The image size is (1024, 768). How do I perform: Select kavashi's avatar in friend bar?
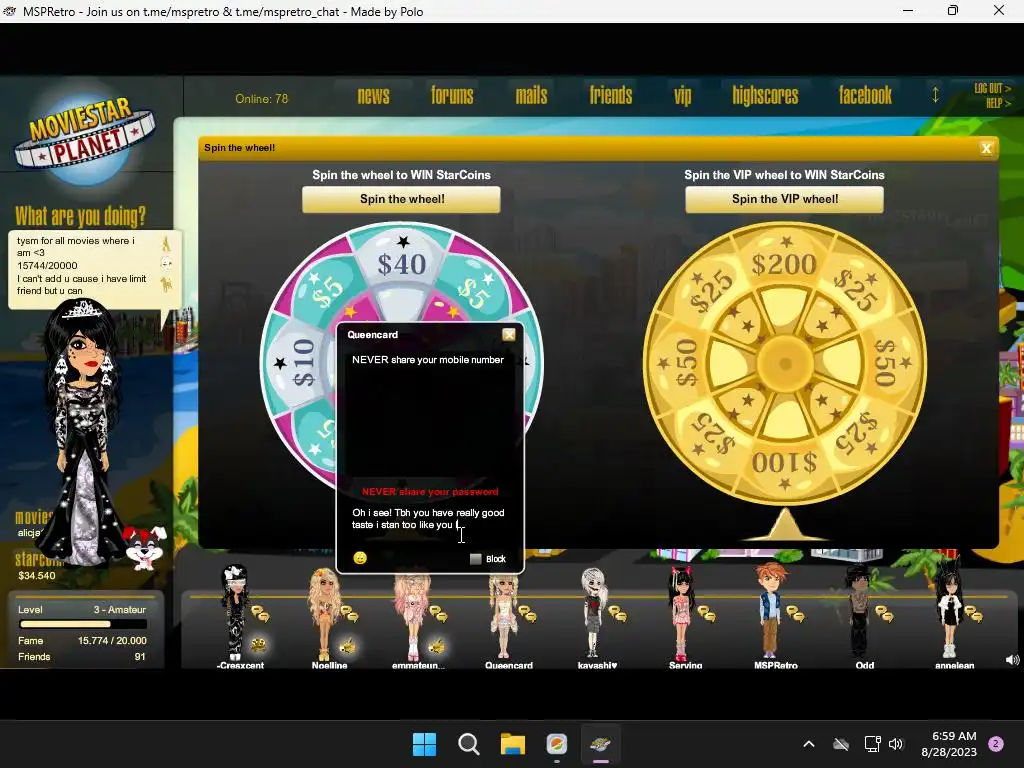pyautogui.click(x=593, y=613)
